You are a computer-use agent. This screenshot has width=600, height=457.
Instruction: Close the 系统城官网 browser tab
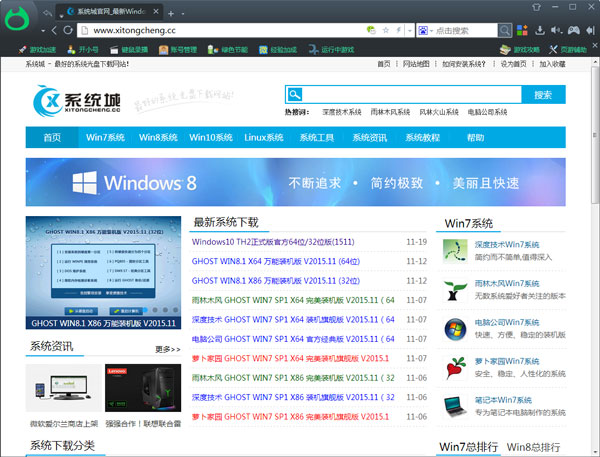[156, 11]
